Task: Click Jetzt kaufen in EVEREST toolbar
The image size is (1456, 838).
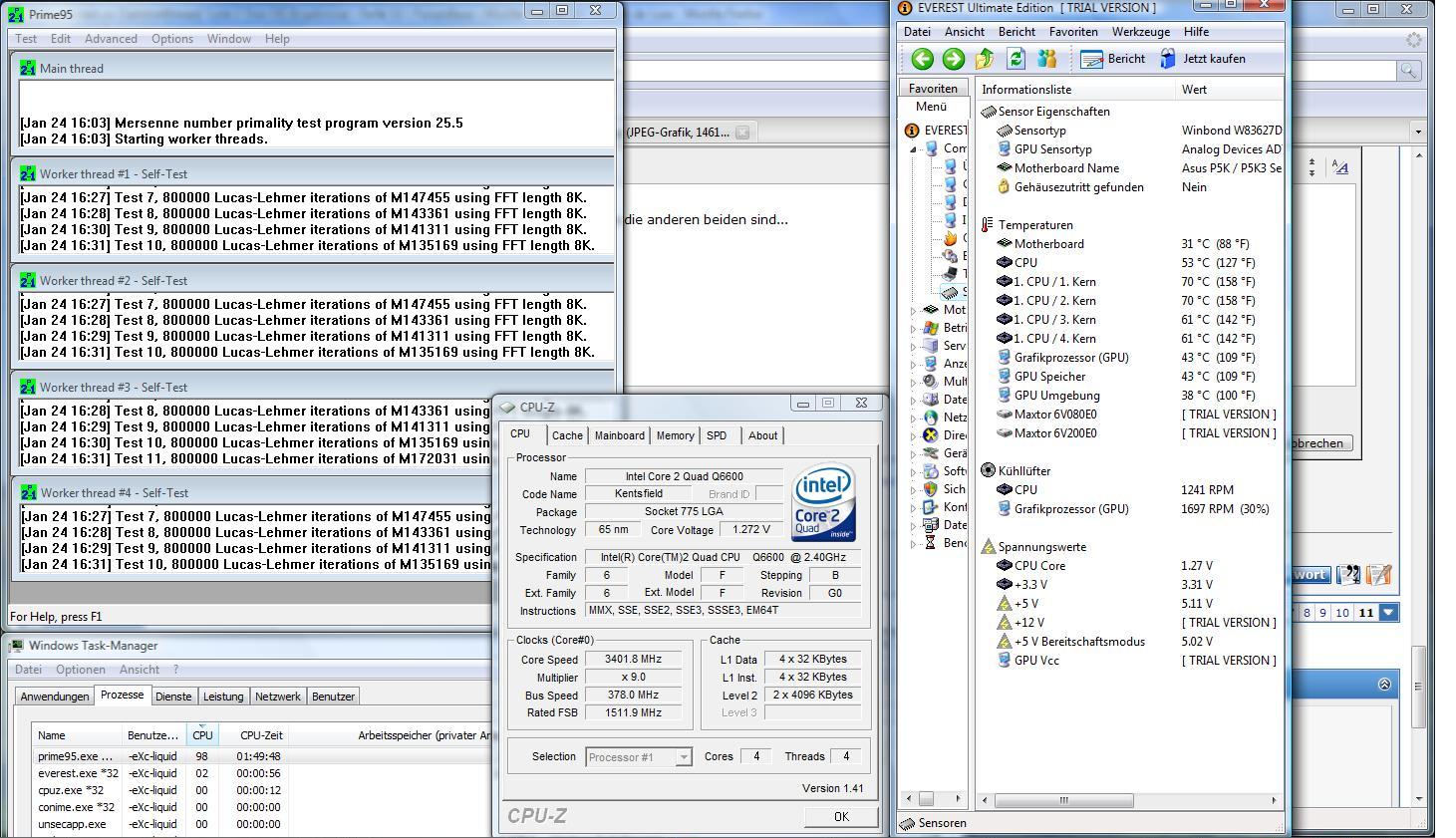Action: (1203, 59)
